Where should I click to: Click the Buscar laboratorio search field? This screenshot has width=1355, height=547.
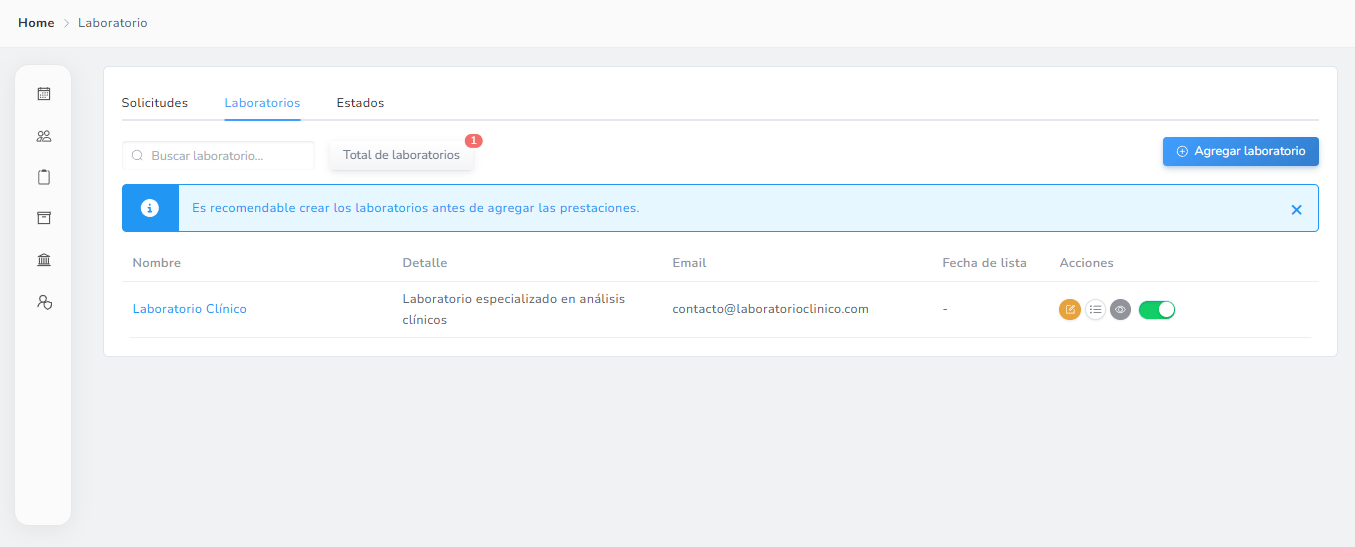(218, 156)
